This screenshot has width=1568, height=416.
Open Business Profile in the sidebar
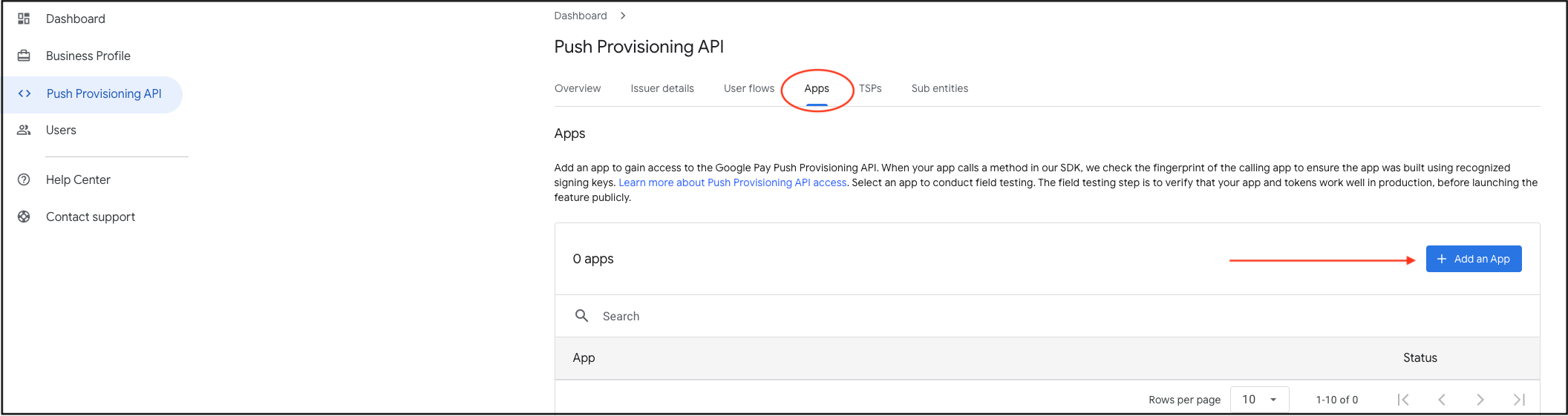coord(88,56)
